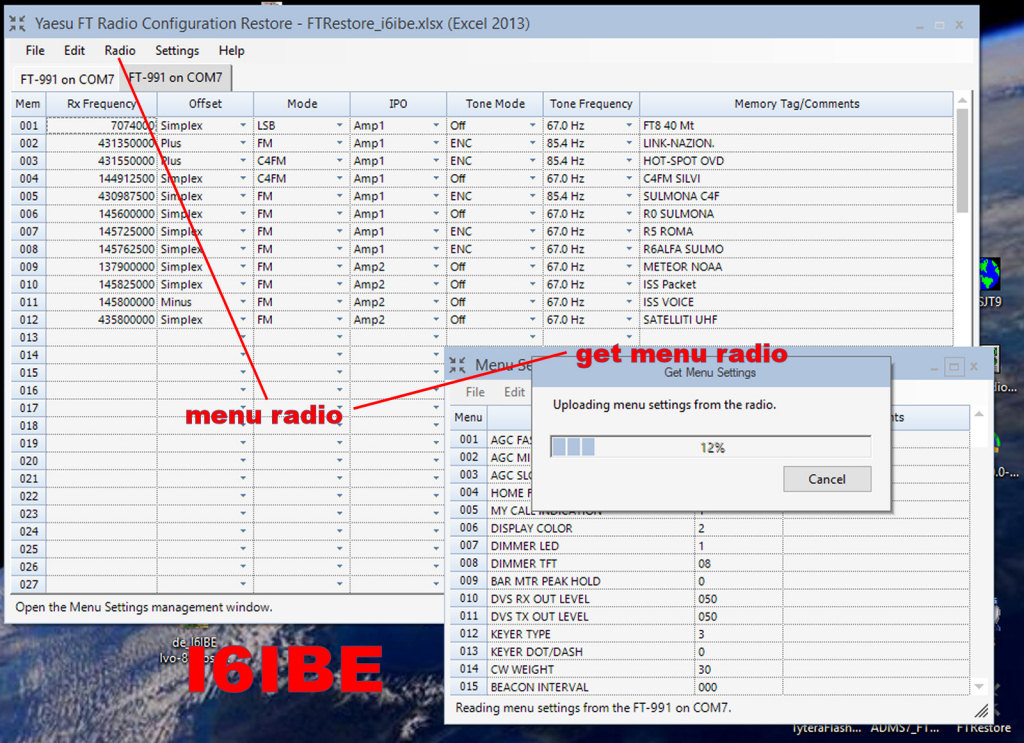
Task: Click the Menu Settings window title icon
Action: tap(457, 365)
